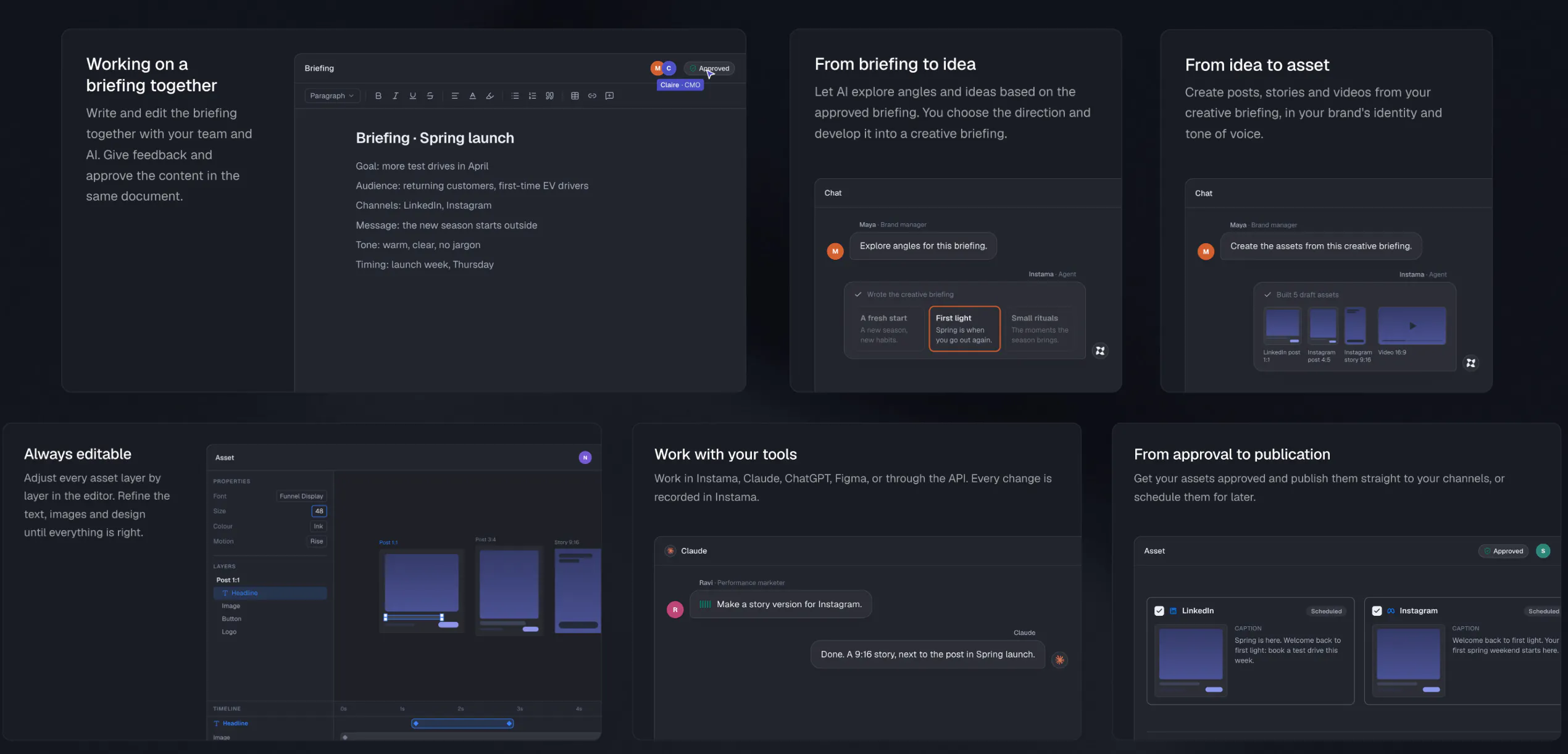Click the green S avatar beside Approved
Screen dimensions: 1568x754
(1543, 551)
